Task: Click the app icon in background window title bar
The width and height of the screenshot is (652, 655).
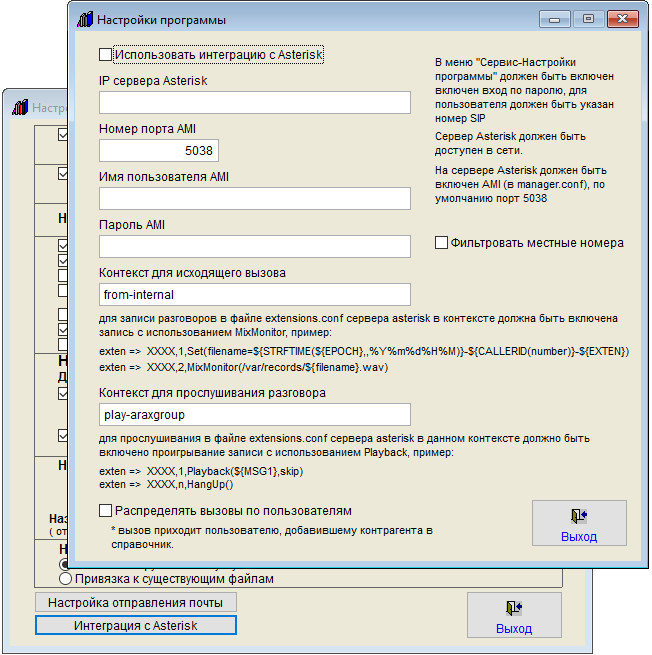Action: pos(20,108)
